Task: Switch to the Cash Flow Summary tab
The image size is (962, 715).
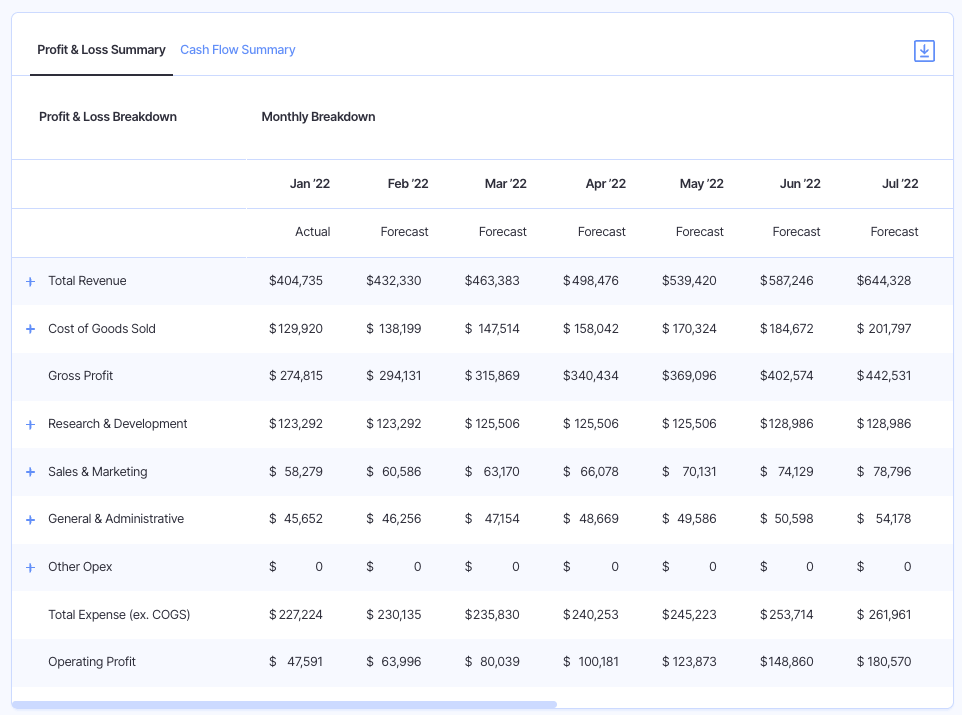Action: point(237,50)
